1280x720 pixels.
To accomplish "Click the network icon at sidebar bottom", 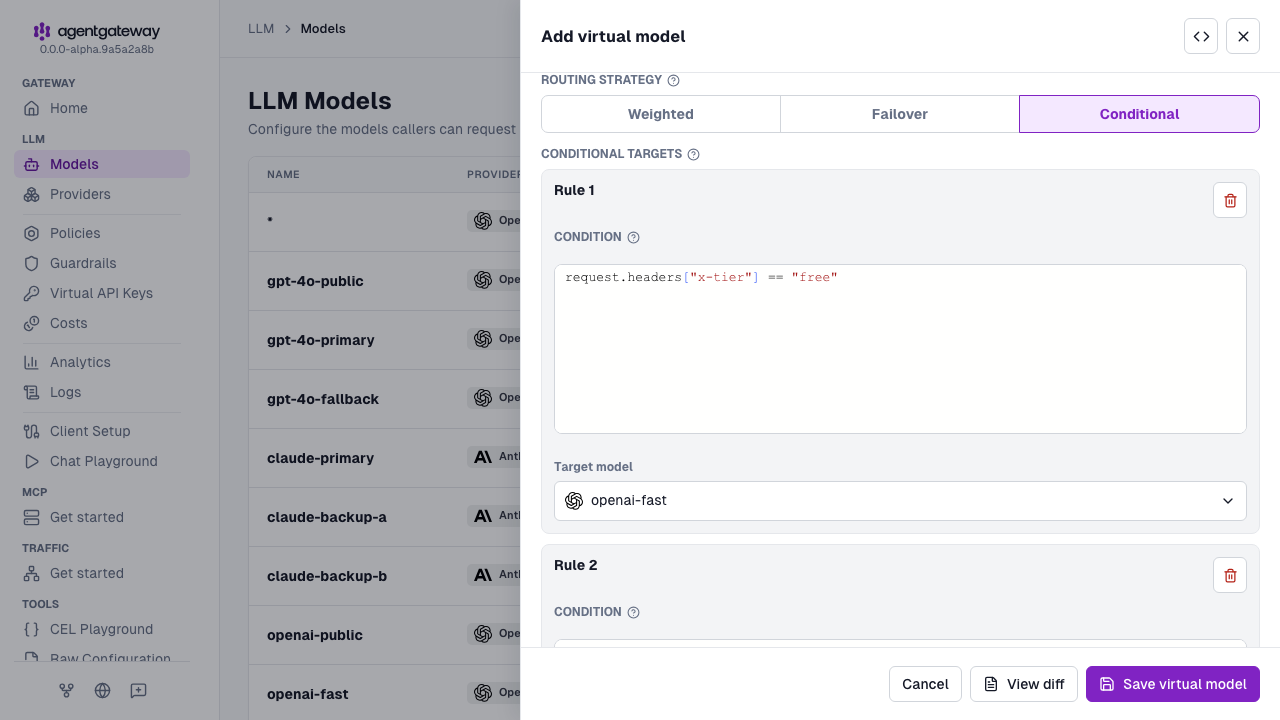I will pos(66,690).
